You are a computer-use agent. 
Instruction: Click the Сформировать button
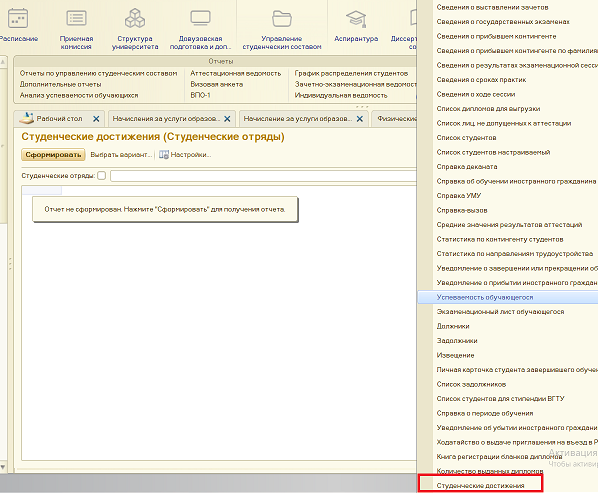click(53, 154)
